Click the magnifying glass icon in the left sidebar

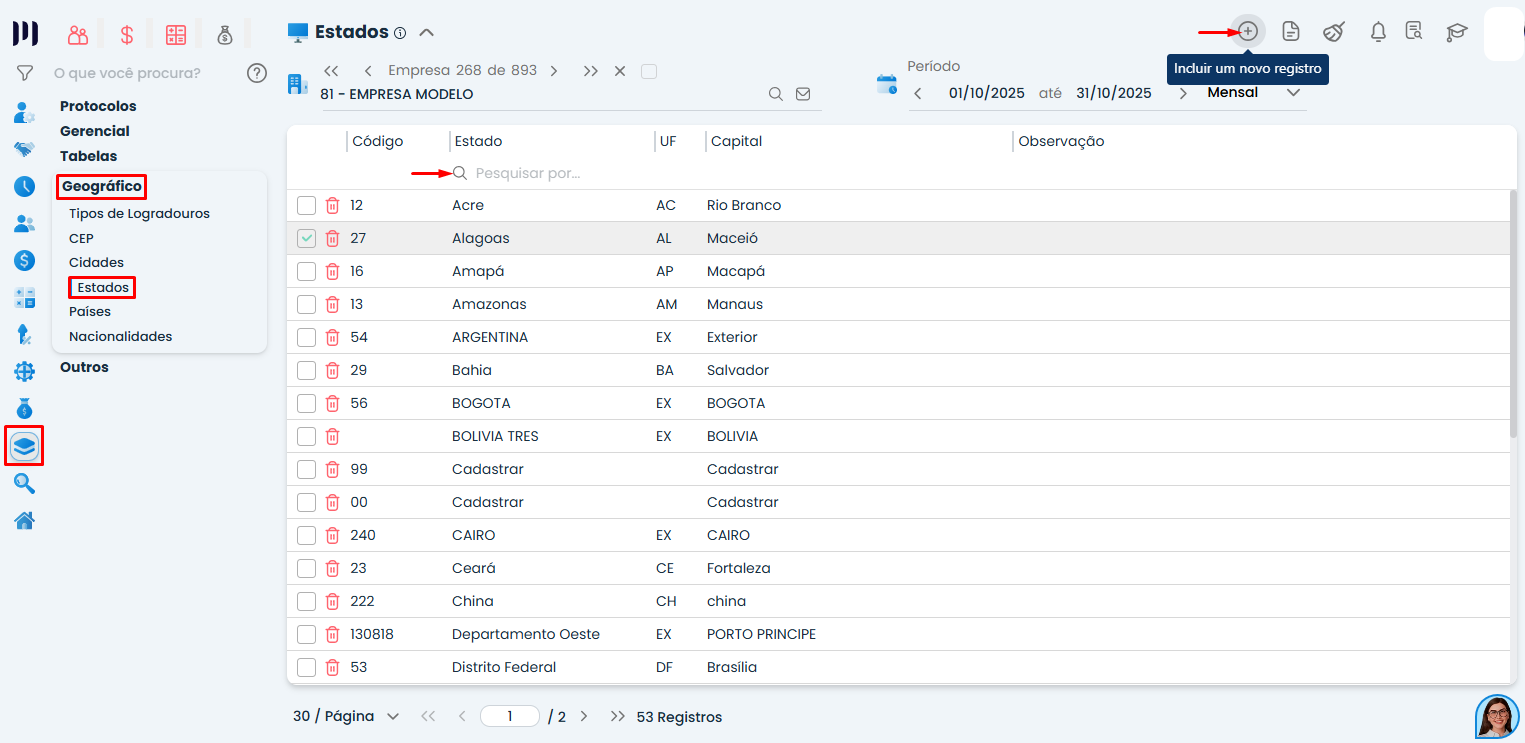click(x=25, y=484)
